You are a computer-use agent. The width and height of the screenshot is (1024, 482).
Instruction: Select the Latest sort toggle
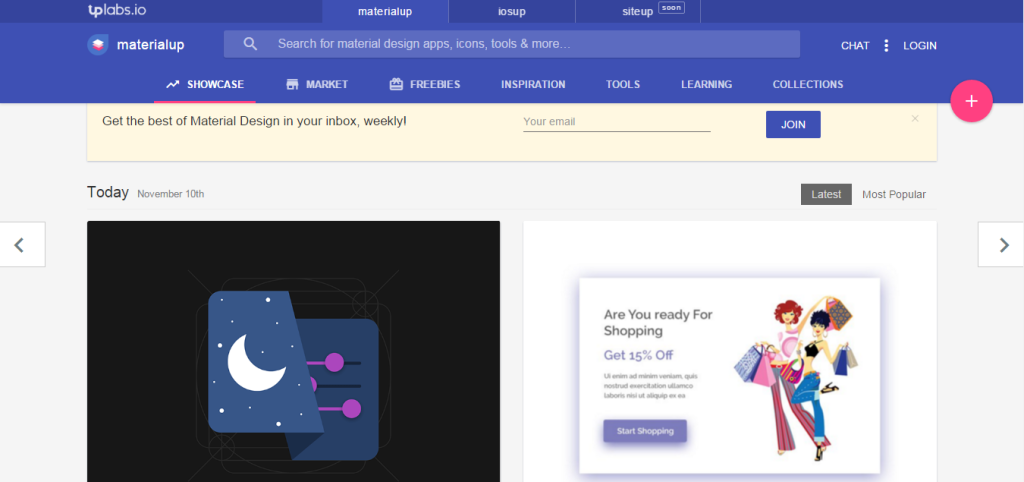[826, 194]
